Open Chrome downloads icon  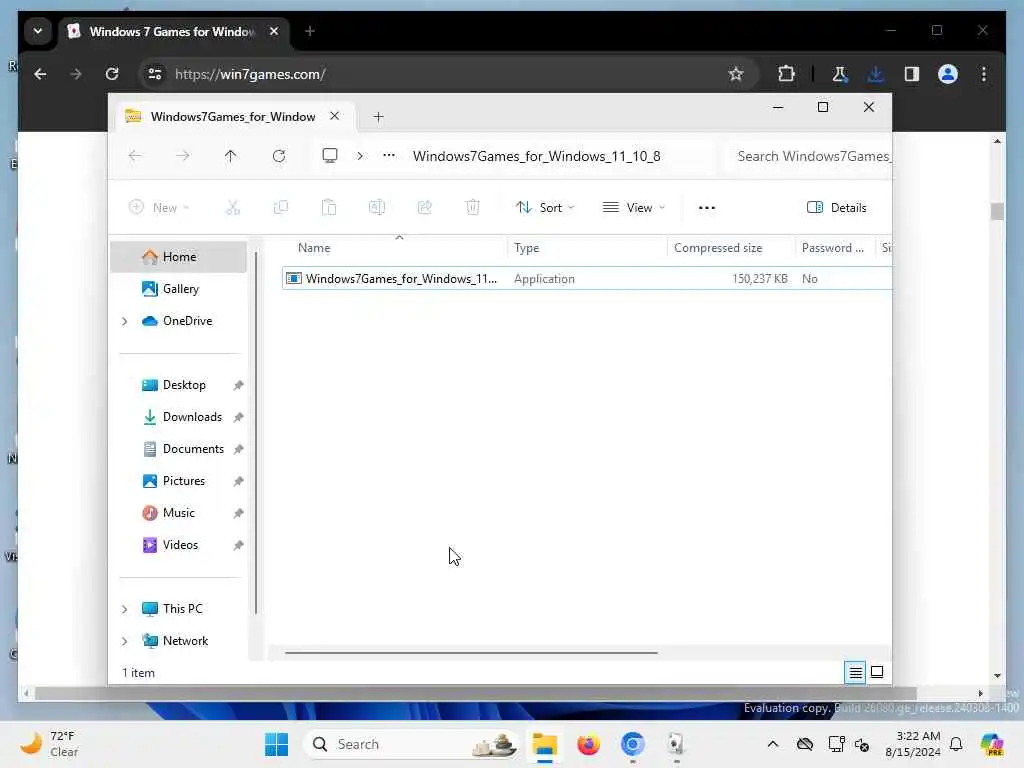click(876, 74)
